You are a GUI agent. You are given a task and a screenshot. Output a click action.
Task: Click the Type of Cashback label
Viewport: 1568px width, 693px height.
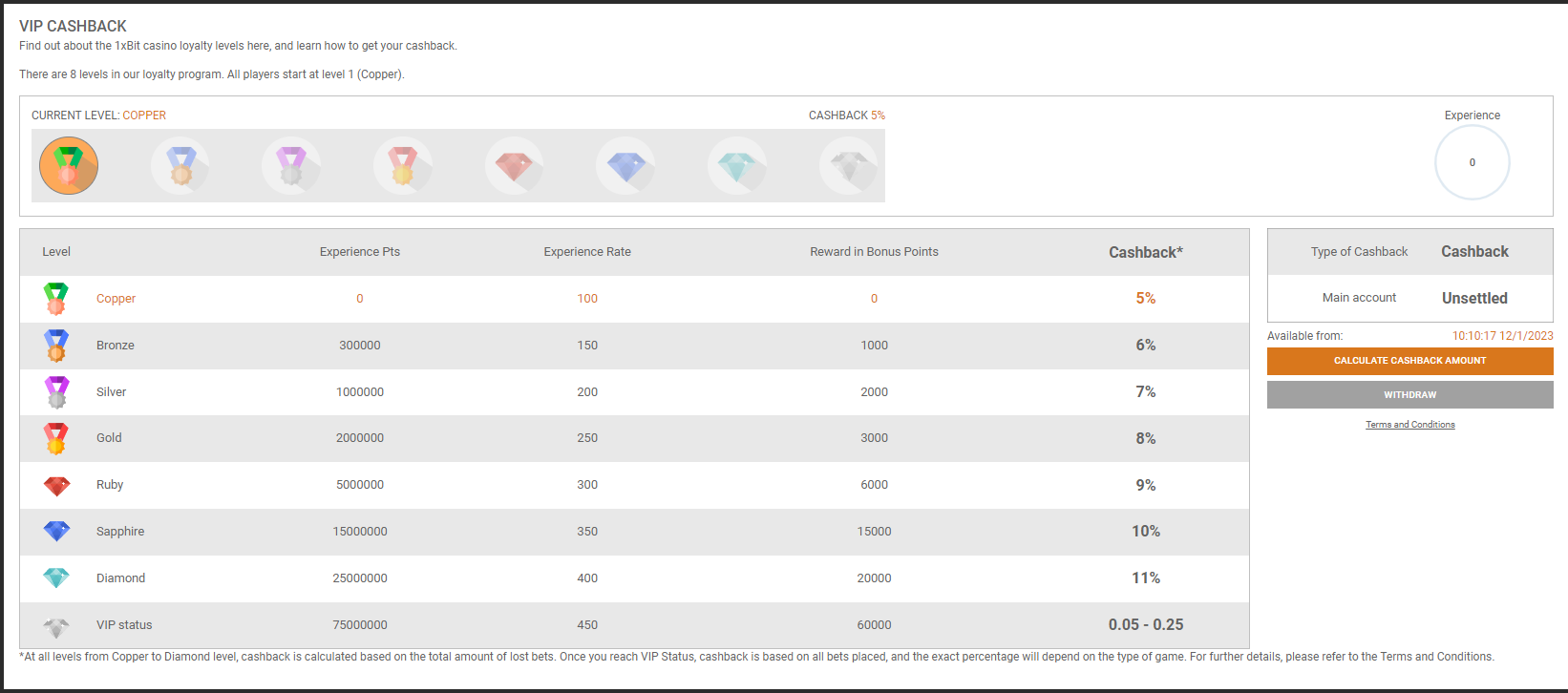click(1359, 252)
